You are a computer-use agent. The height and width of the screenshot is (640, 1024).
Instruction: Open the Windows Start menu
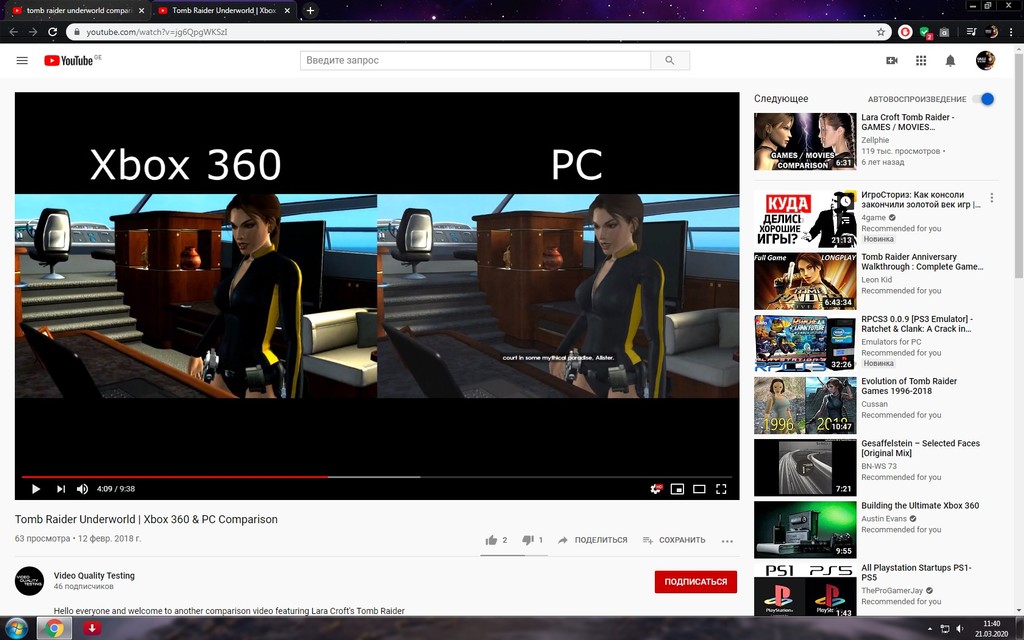[x=16, y=628]
